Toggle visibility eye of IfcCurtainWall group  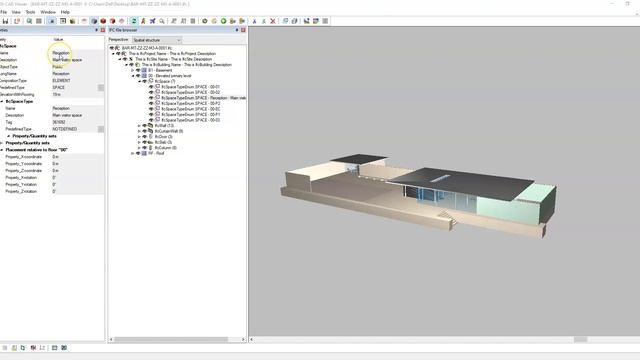(x=144, y=131)
